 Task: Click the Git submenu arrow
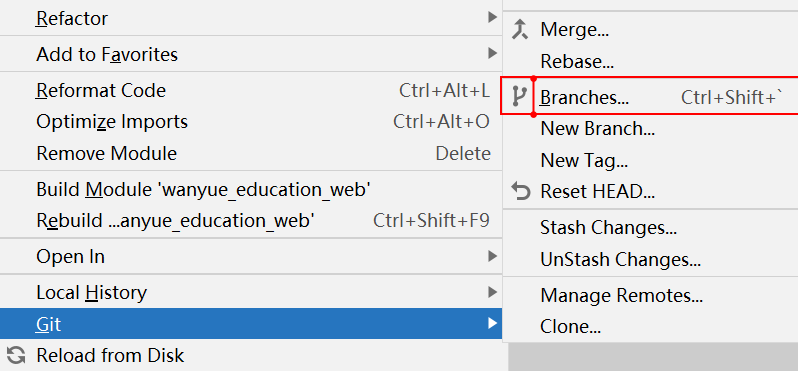[492, 323]
